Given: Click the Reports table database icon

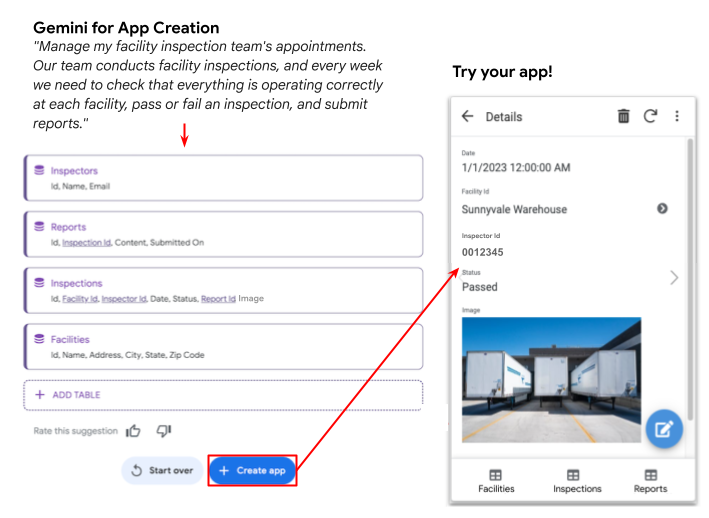Looking at the screenshot, I should click(x=39, y=226).
